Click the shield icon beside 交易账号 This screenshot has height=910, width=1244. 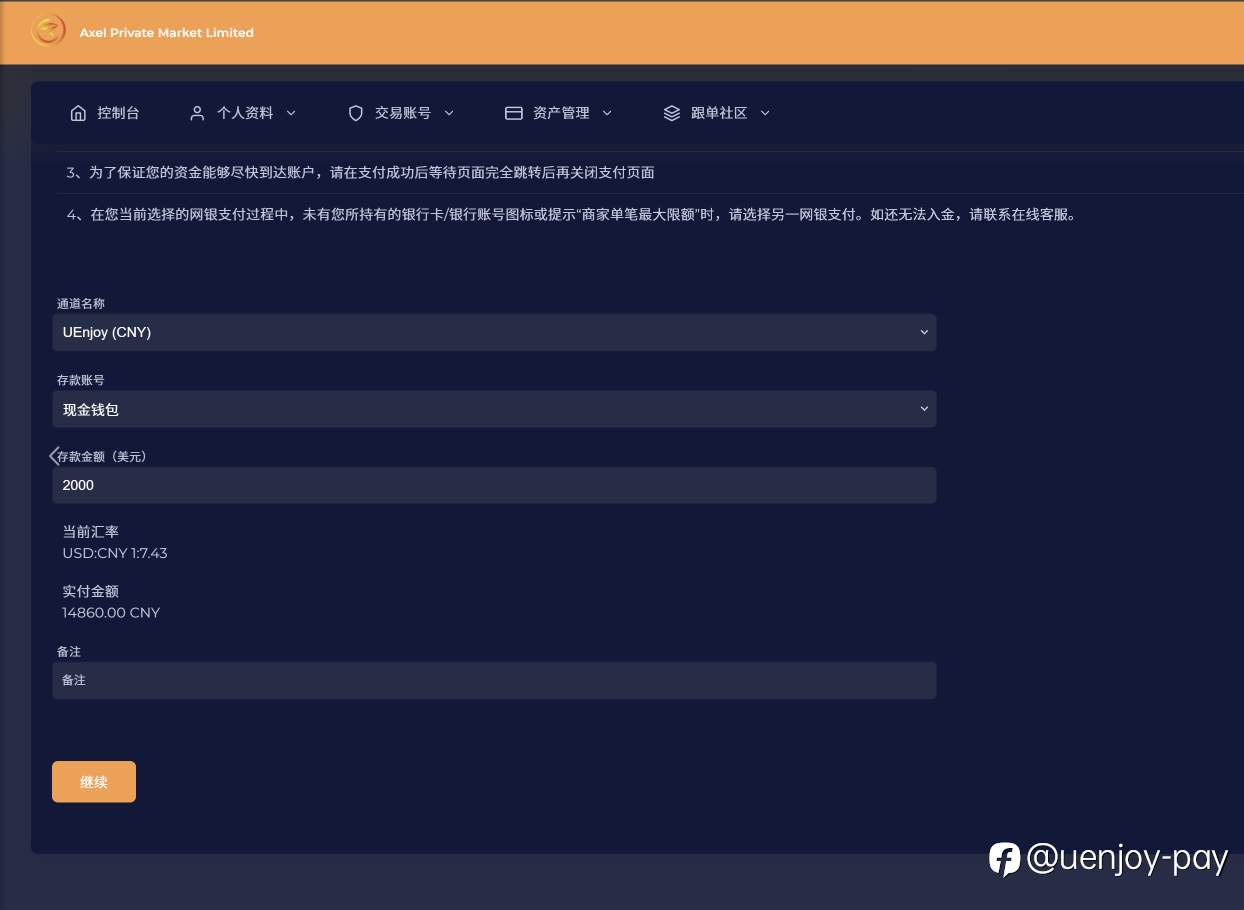(x=355, y=113)
